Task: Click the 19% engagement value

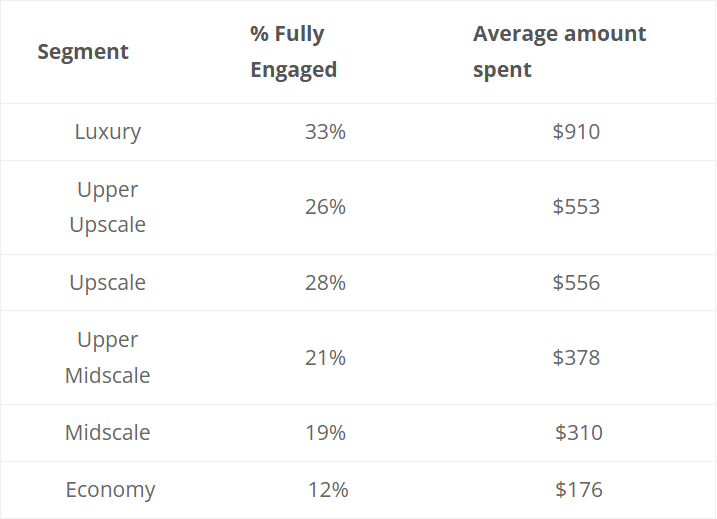Action: pos(325,433)
